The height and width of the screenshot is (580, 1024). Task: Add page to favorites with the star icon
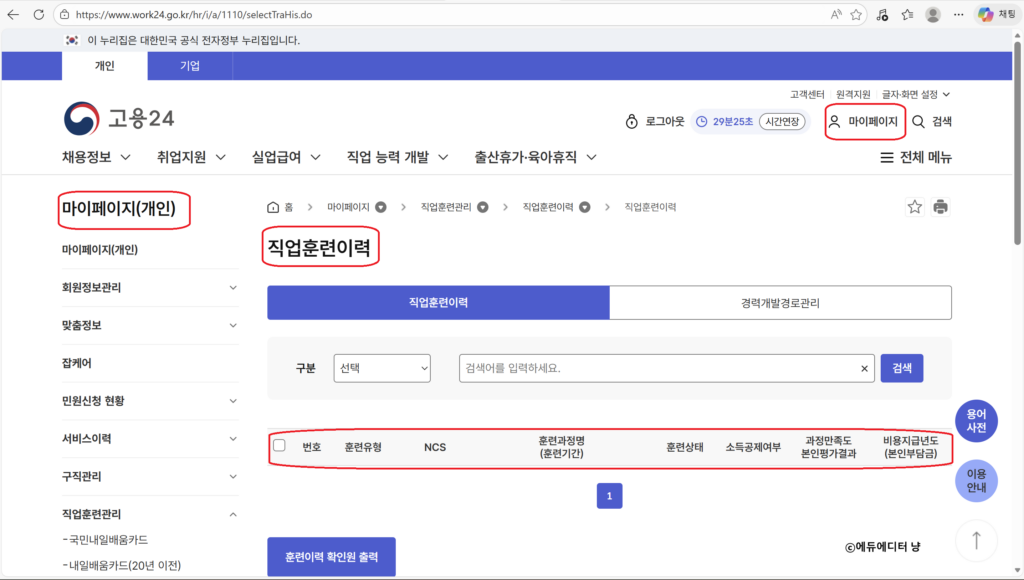pyautogui.click(x=914, y=206)
